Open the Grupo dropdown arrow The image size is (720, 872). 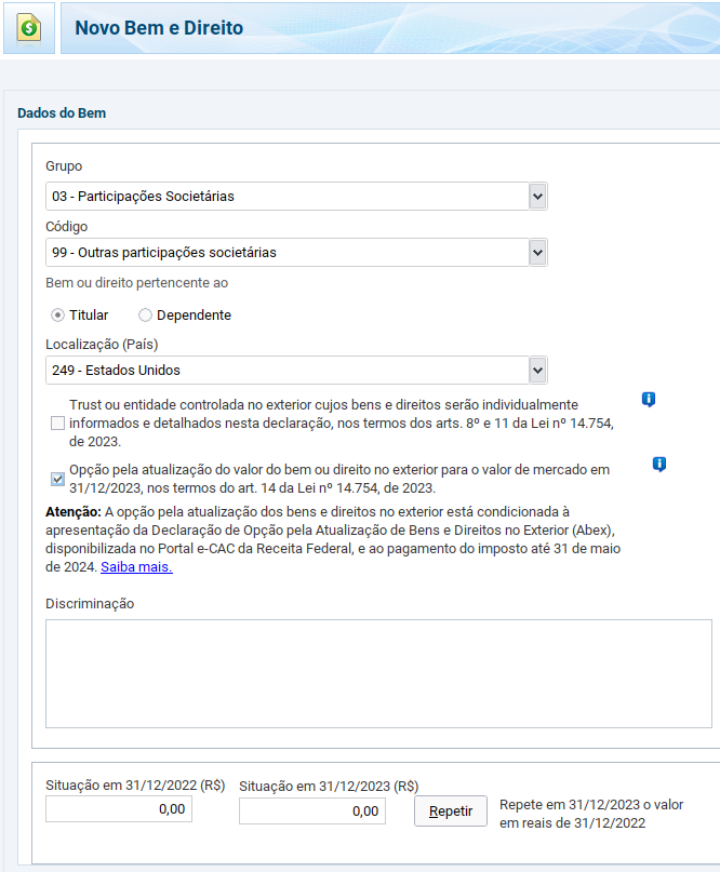(x=538, y=196)
